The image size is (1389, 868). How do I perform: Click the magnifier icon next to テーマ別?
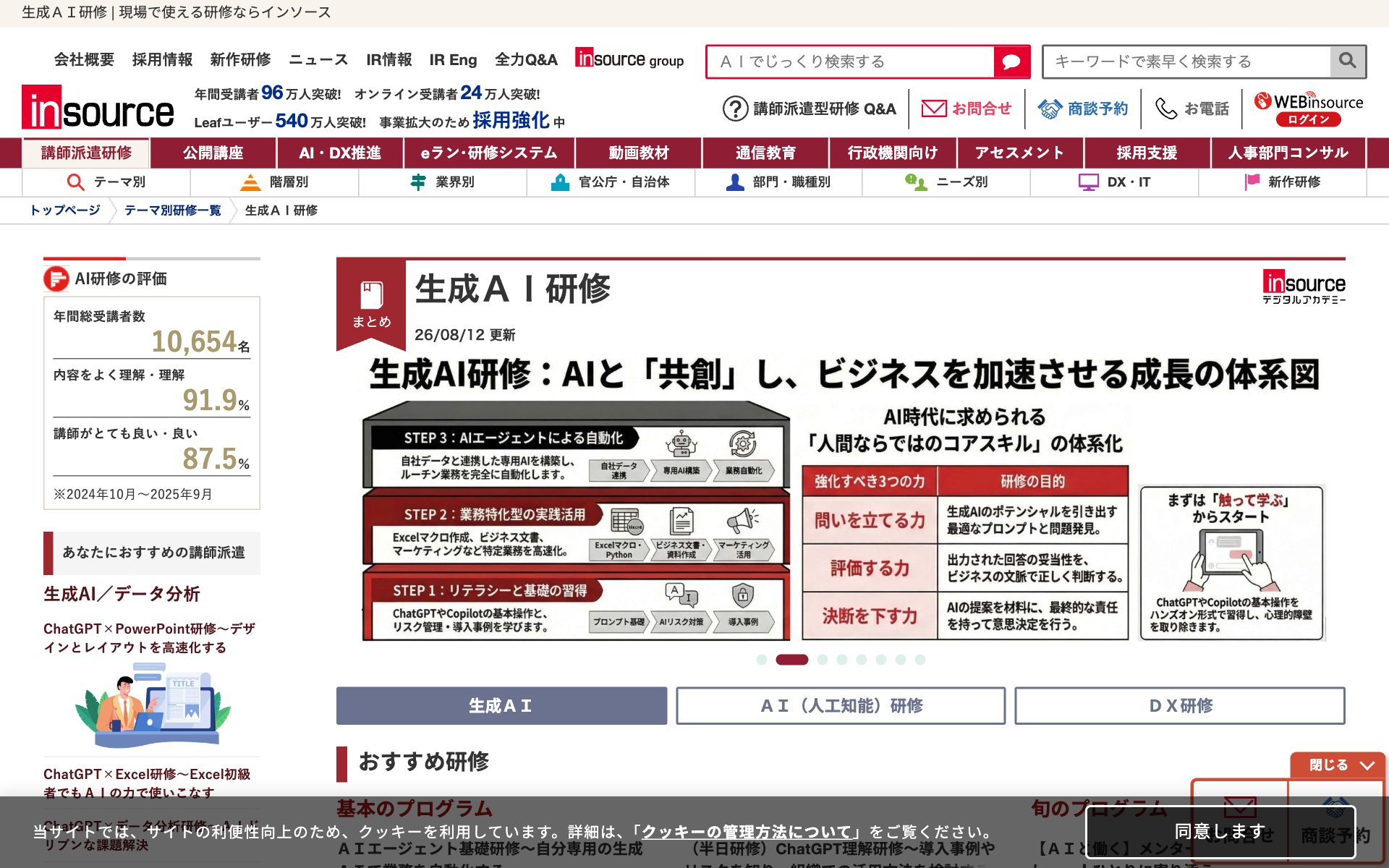pos(75,182)
